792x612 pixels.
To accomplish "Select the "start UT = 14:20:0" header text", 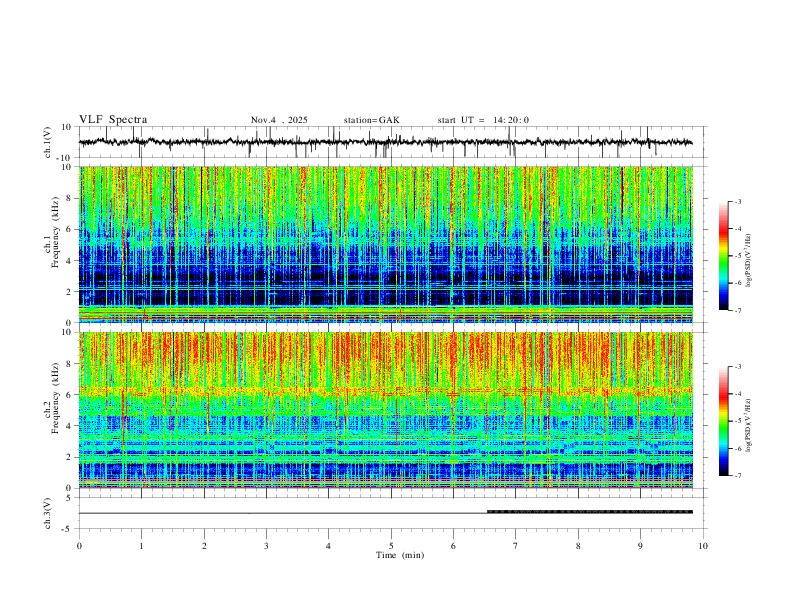I will coord(483,120).
